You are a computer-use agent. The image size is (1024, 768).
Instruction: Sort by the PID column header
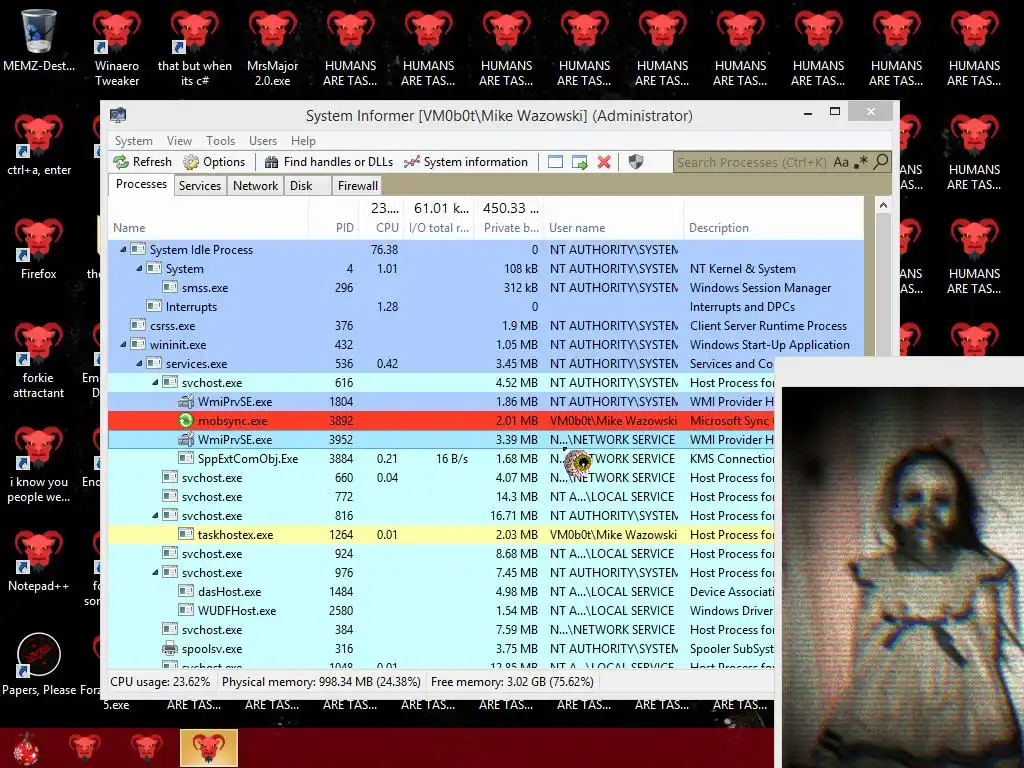coord(334,228)
